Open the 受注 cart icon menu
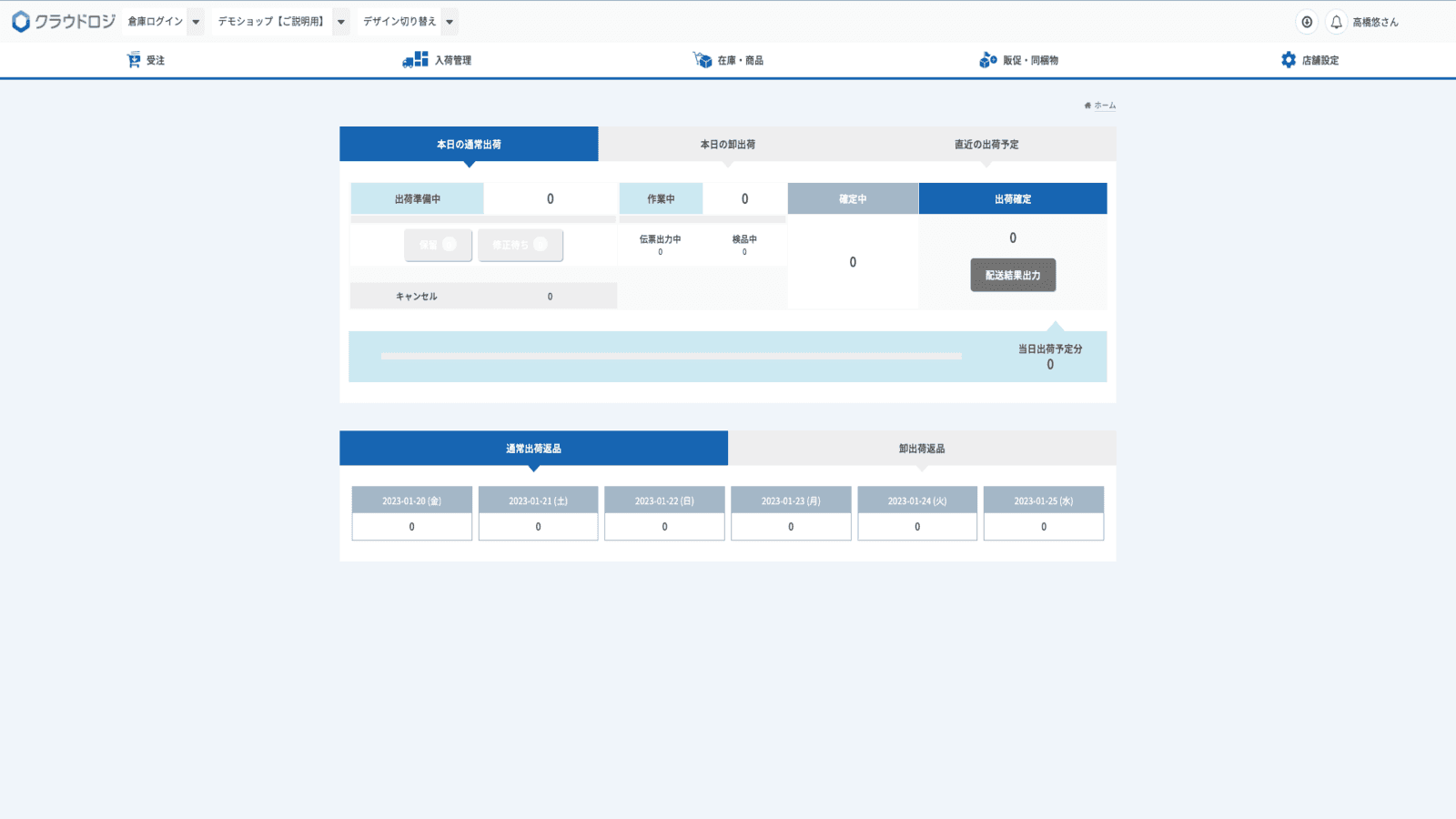Viewport: 1456px width, 819px height. coord(134,60)
